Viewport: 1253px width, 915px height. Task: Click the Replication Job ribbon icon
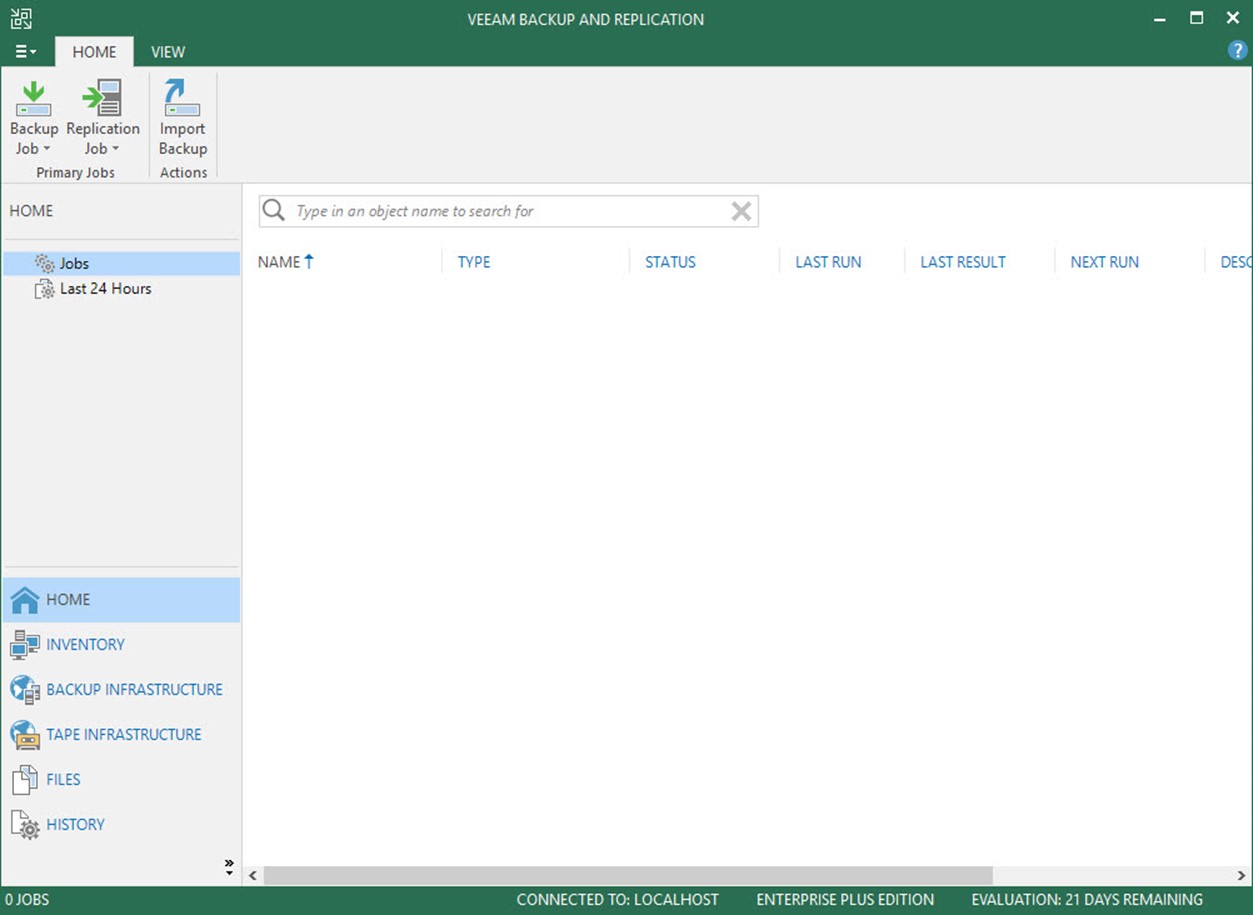tap(102, 100)
